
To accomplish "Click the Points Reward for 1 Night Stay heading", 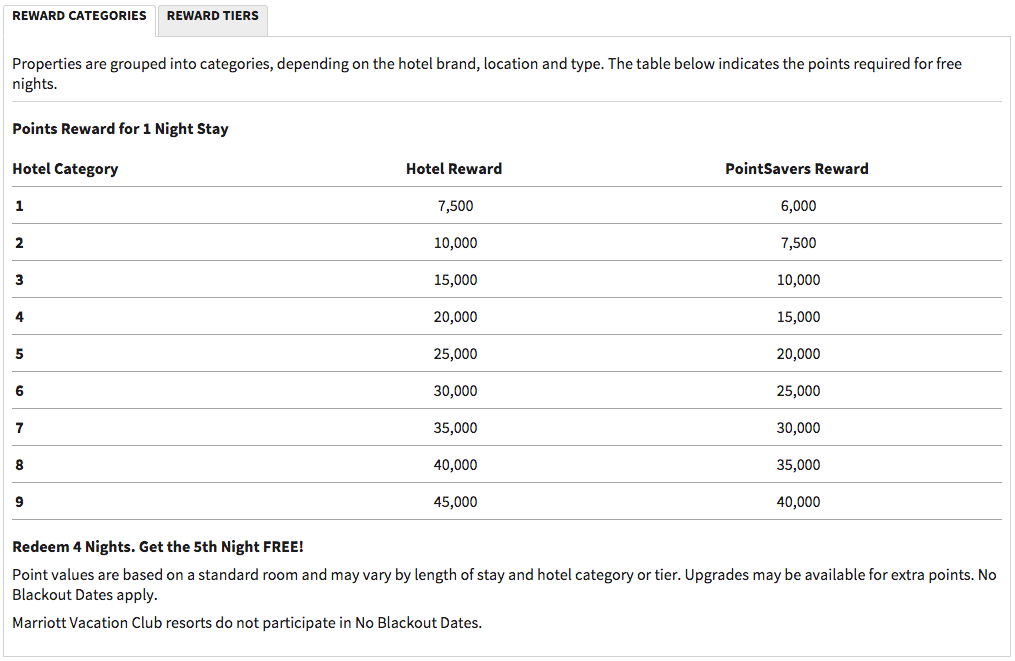I will tap(120, 129).
